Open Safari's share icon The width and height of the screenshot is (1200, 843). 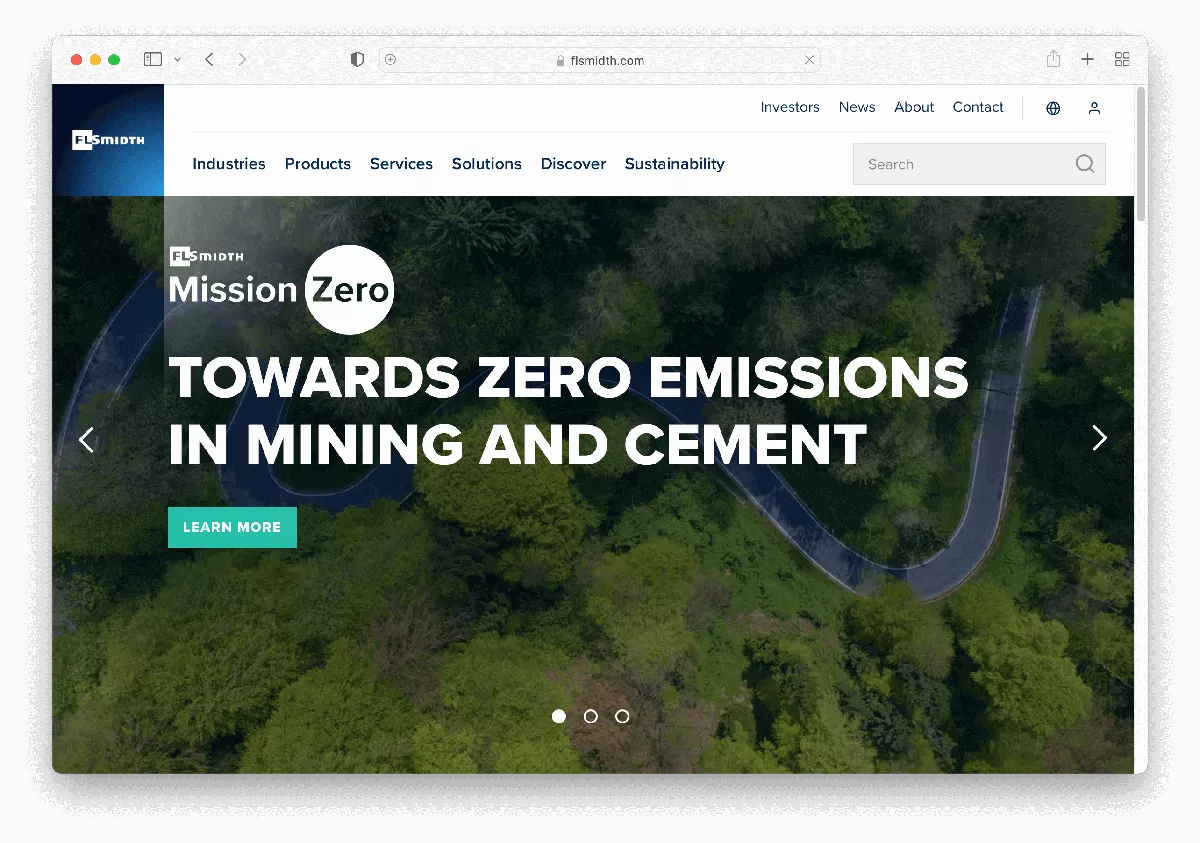pos(1053,60)
